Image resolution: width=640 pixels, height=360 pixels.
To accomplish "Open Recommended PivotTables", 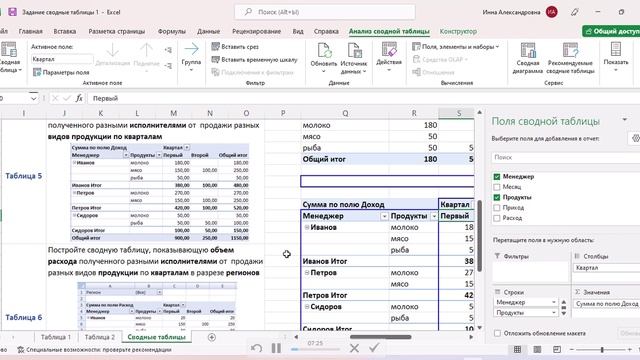I will [570, 58].
